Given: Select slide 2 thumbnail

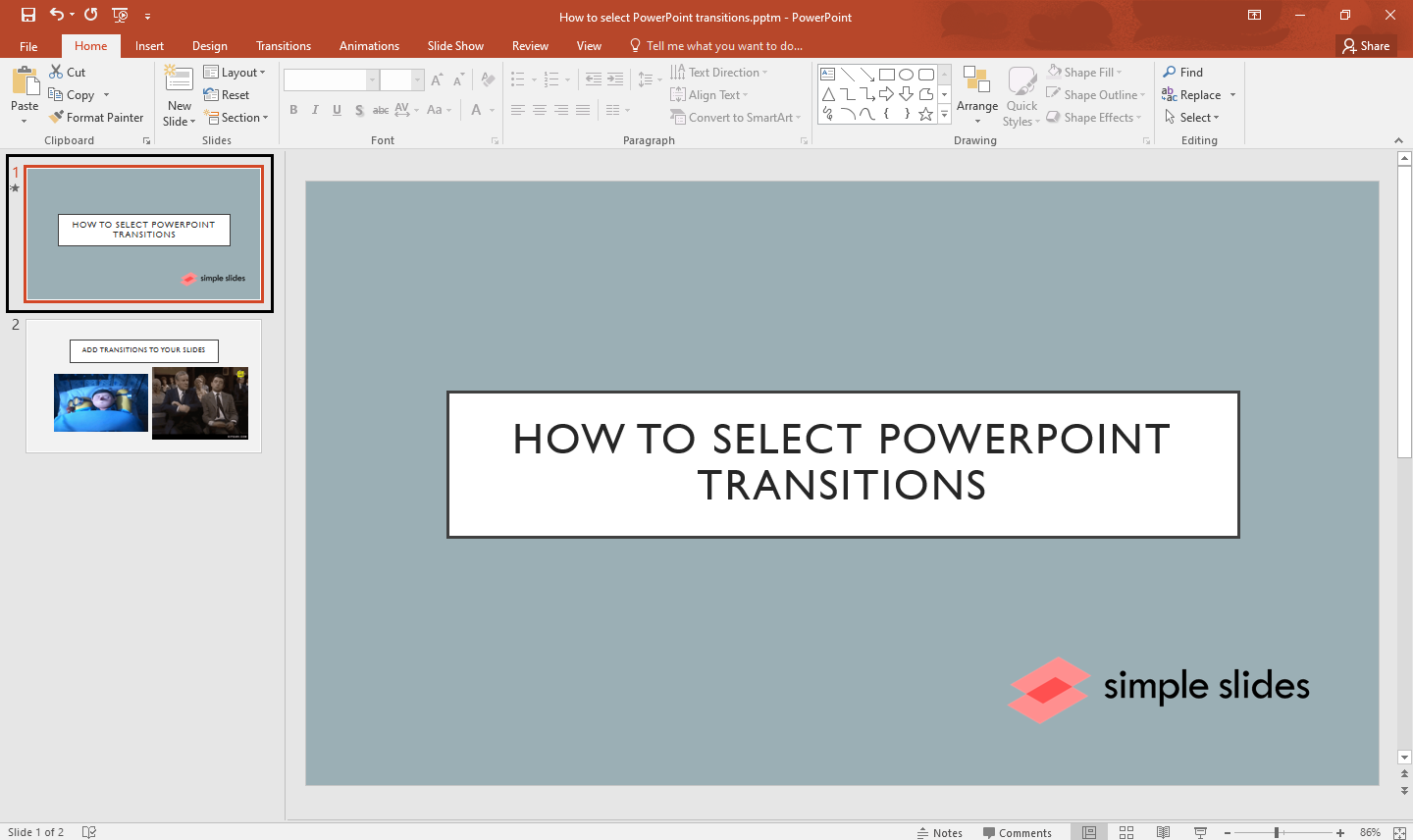Looking at the screenshot, I should pos(143,385).
